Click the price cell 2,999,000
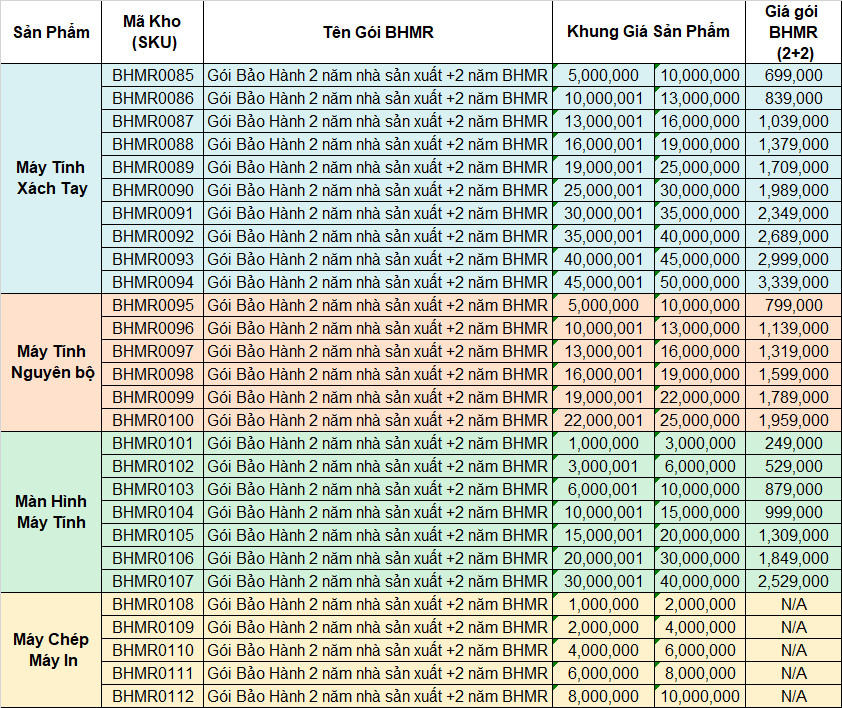This screenshot has height=708, width=842. [x=793, y=259]
